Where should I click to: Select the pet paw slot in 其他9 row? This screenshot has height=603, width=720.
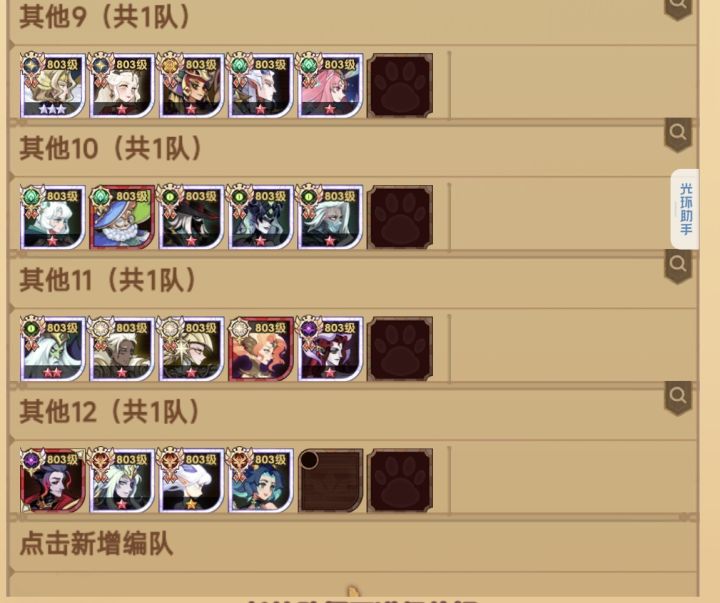pos(400,85)
